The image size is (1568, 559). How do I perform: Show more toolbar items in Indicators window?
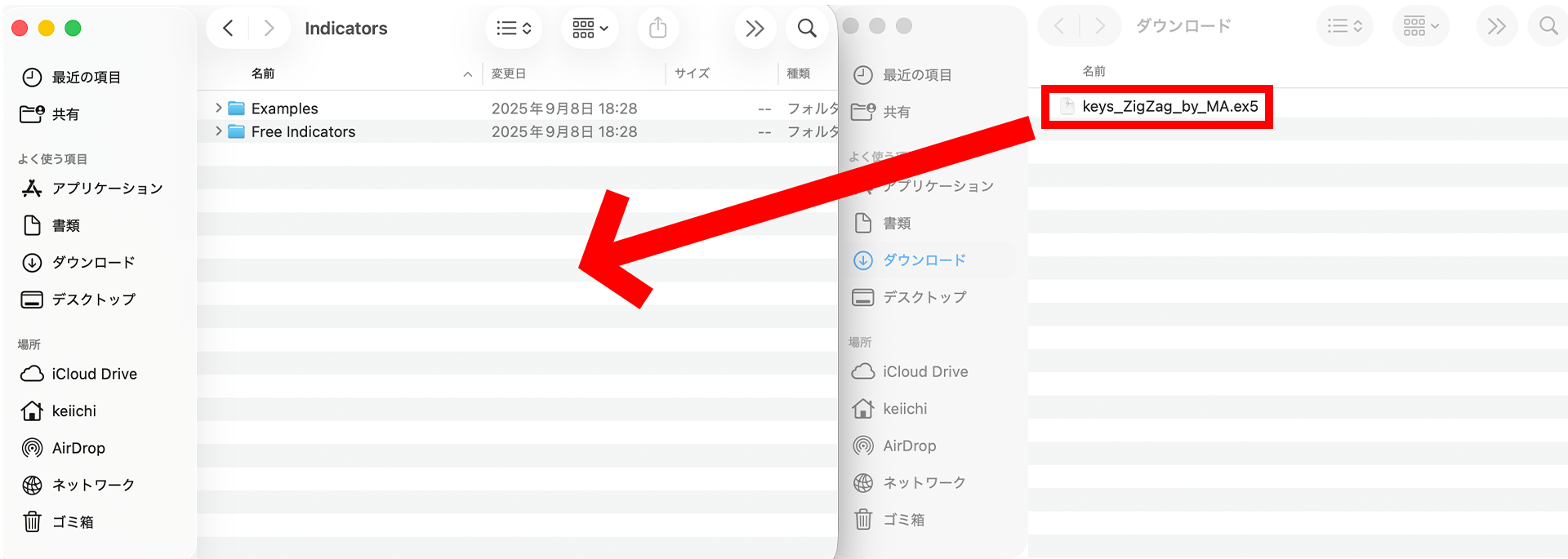click(x=755, y=29)
